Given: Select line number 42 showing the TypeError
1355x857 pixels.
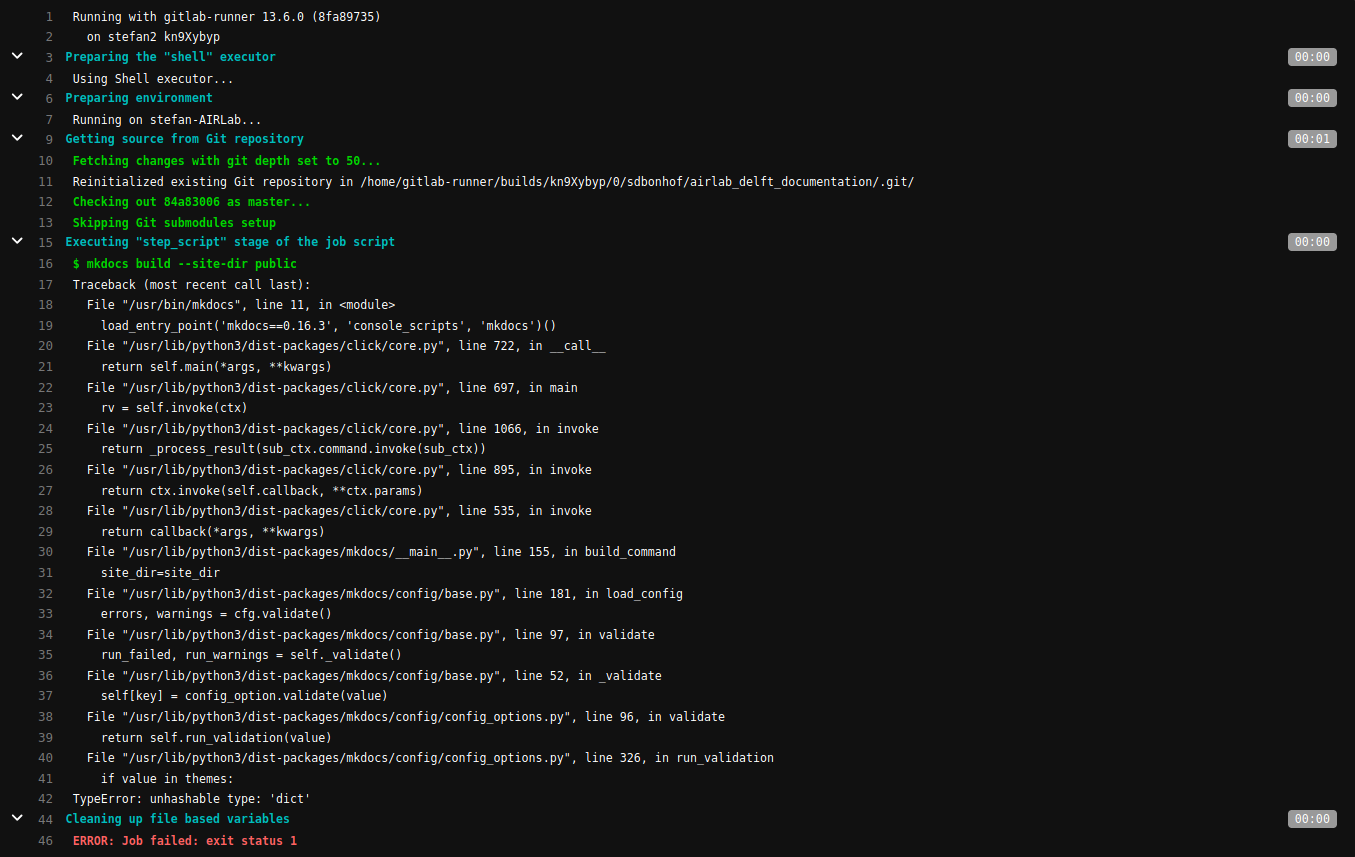Looking at the screenshot, I should [x=45, y=798].
